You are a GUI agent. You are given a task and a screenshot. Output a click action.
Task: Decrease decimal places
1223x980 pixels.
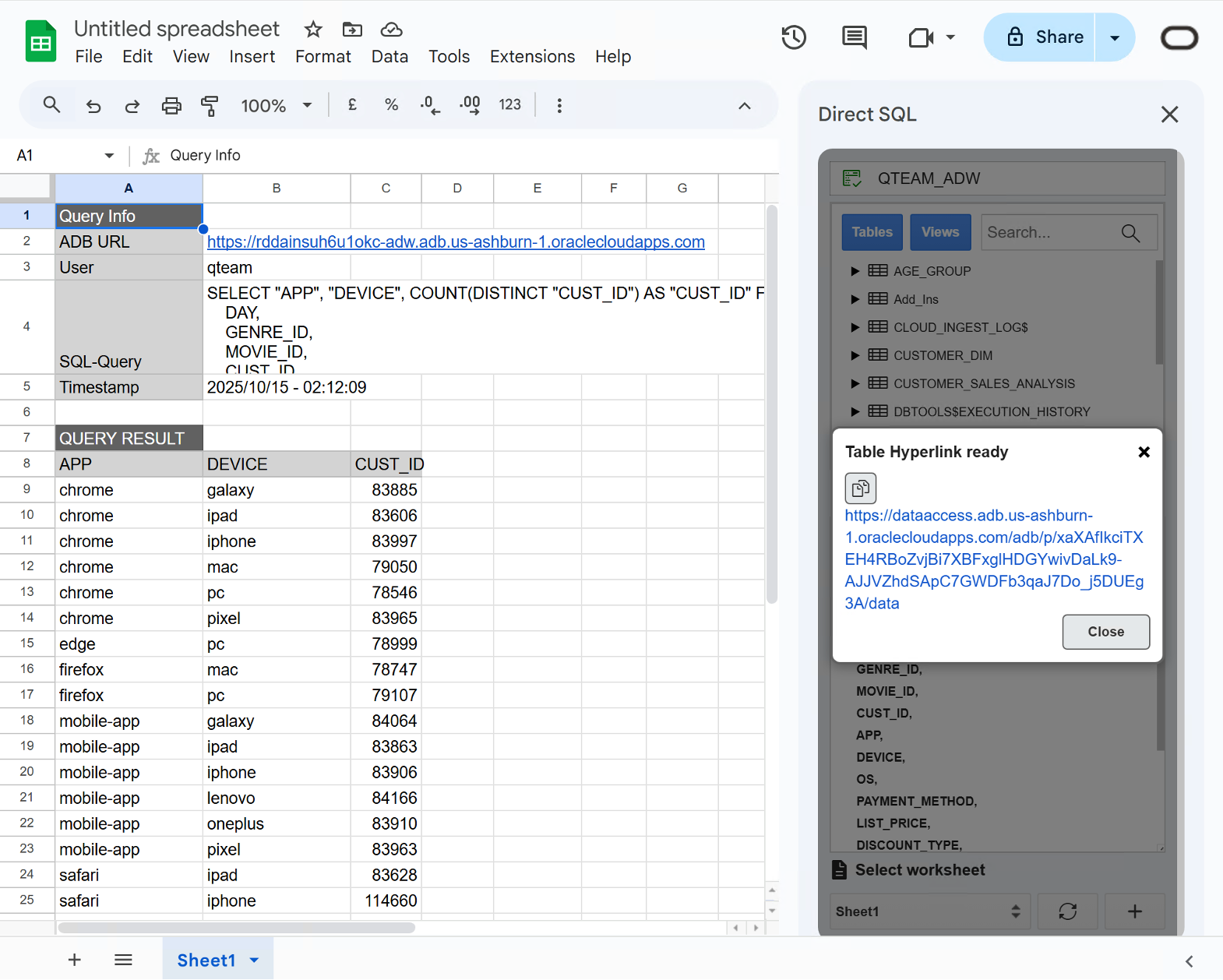(430, 104)
